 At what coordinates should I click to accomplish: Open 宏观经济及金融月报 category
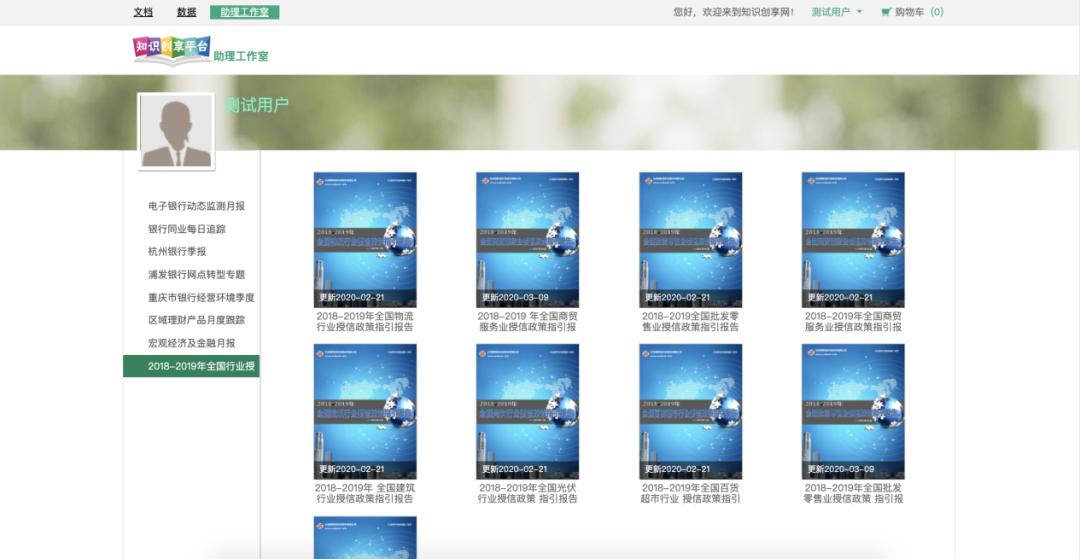[x=192, y=343]
